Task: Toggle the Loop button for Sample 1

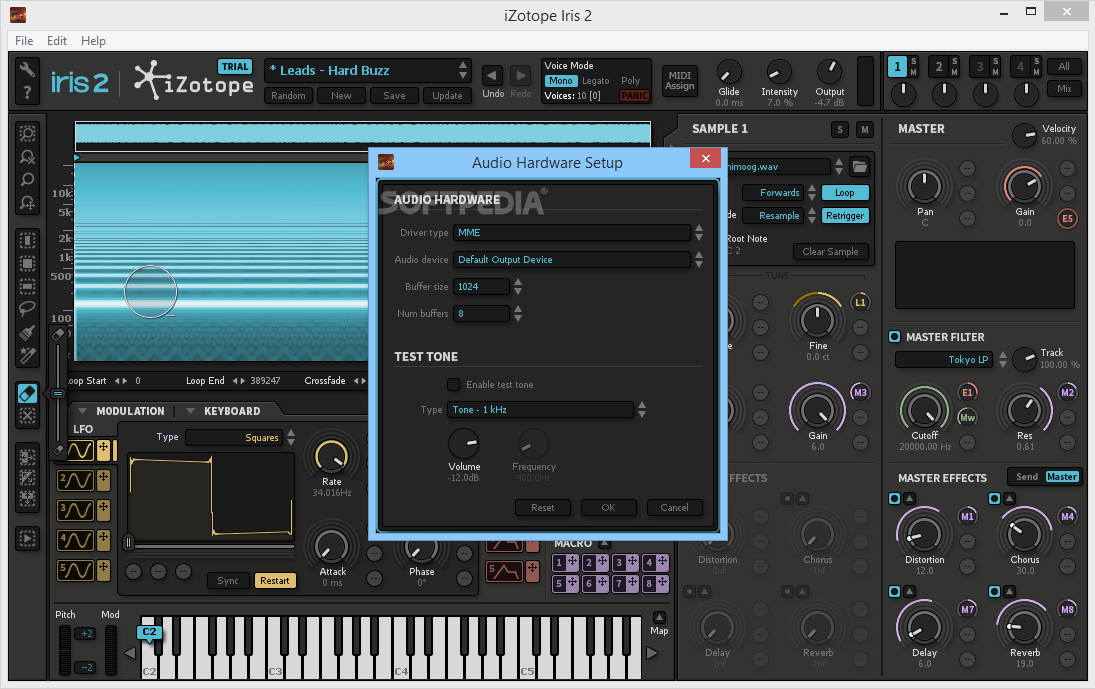Action: click(x=845, y=193)
